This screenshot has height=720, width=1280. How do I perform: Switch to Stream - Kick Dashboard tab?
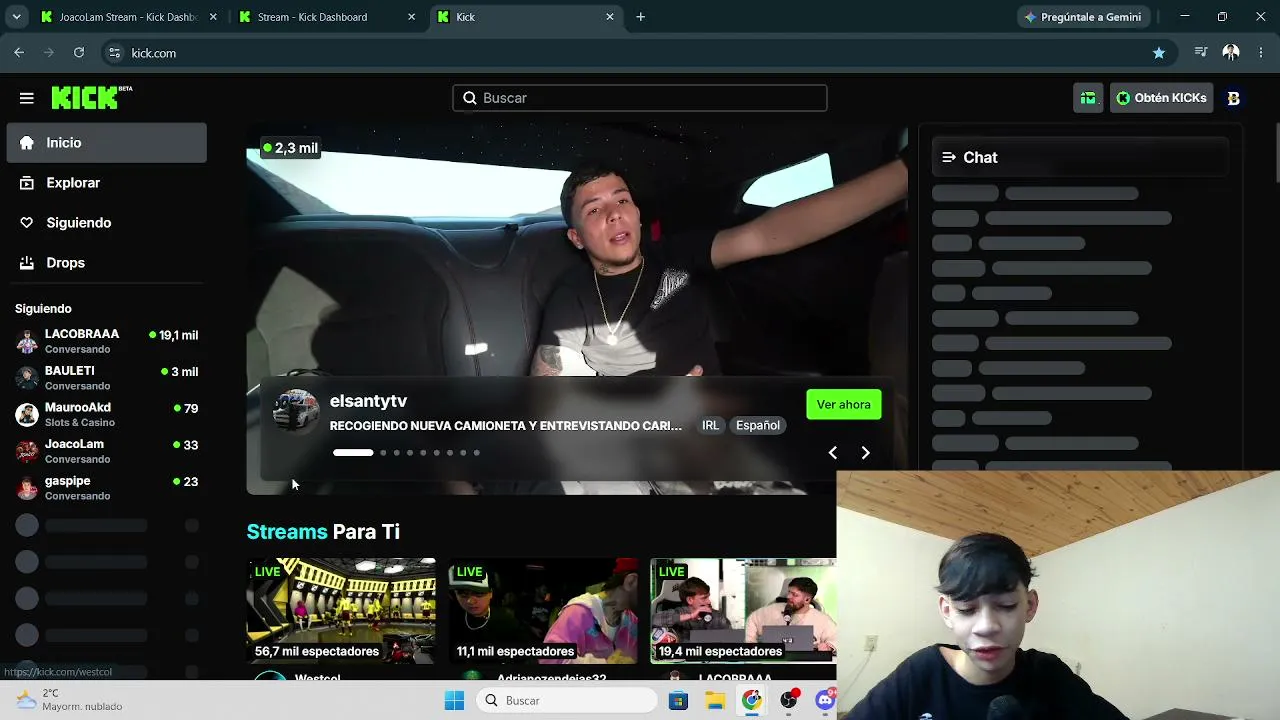328,17
